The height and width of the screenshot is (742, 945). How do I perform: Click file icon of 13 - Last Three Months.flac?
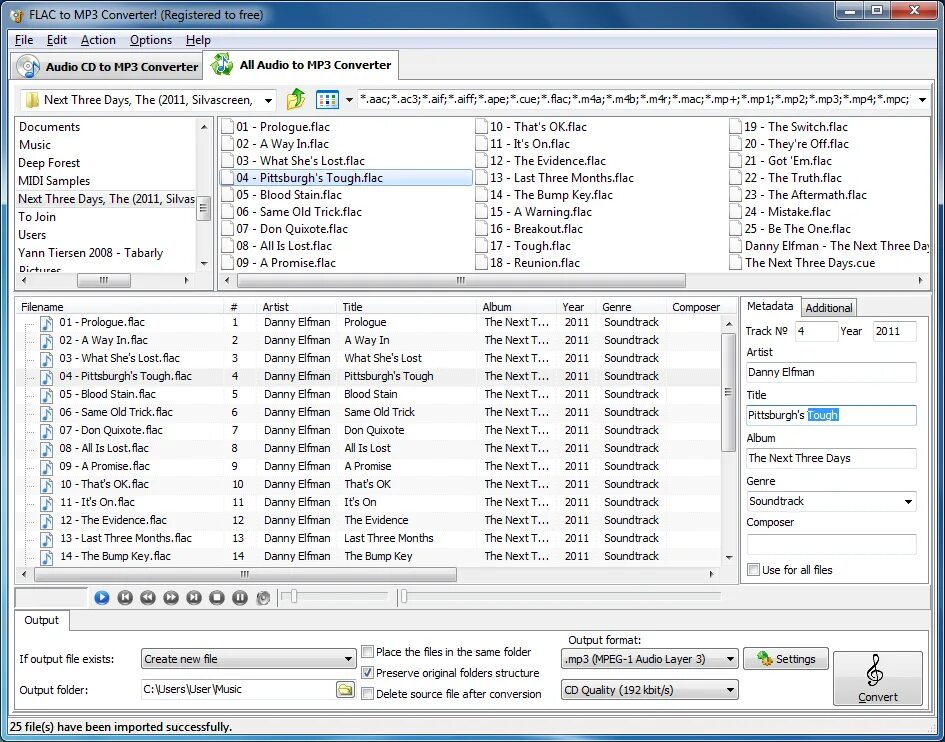pyautogui.click(x=481, y=178)
